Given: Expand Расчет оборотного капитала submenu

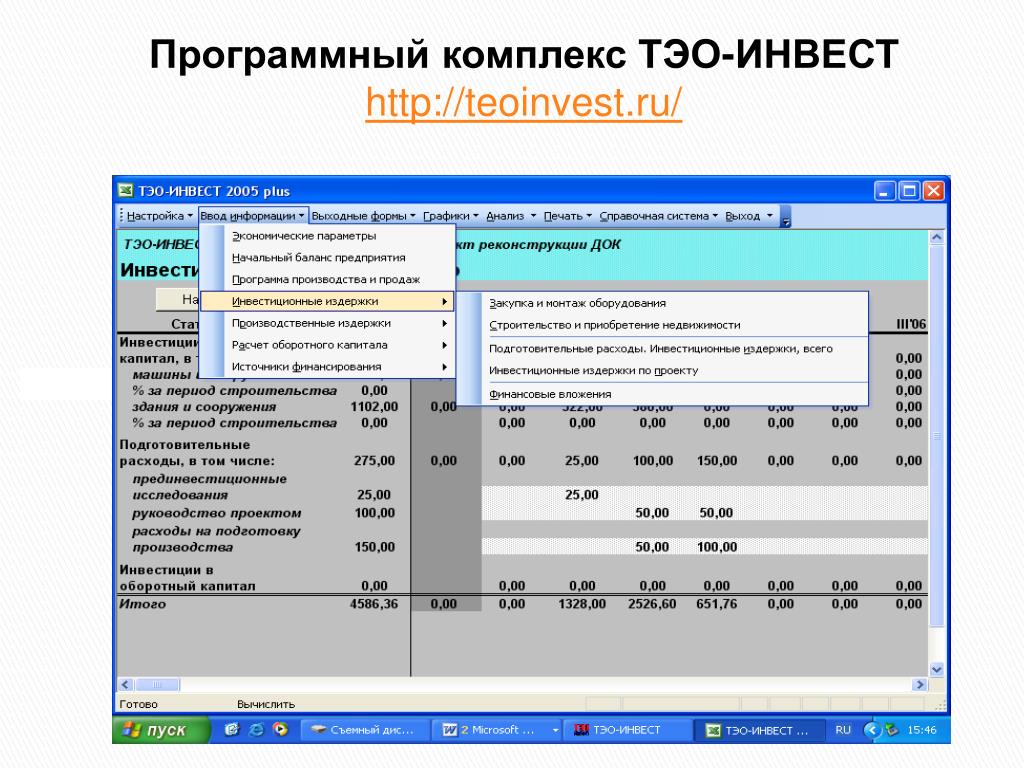Looking at the screenshot, I should [327, 345].
